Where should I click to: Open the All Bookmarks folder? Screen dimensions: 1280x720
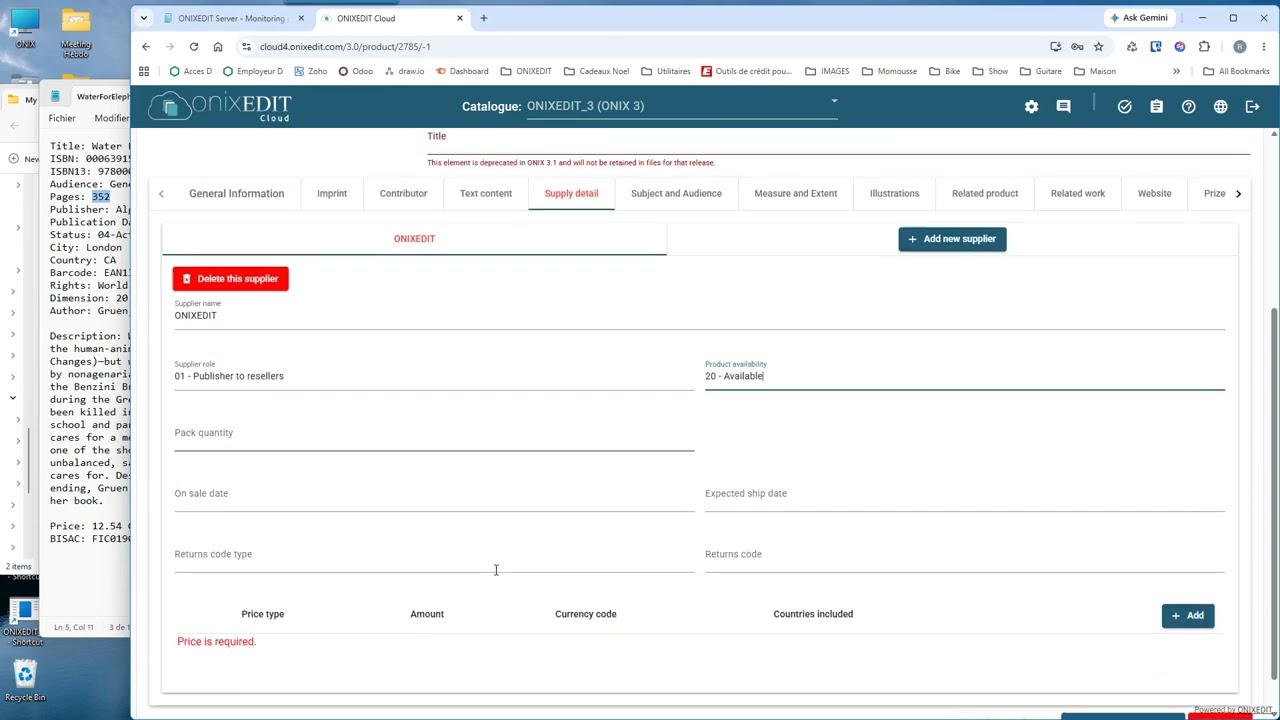point(1237,71)
